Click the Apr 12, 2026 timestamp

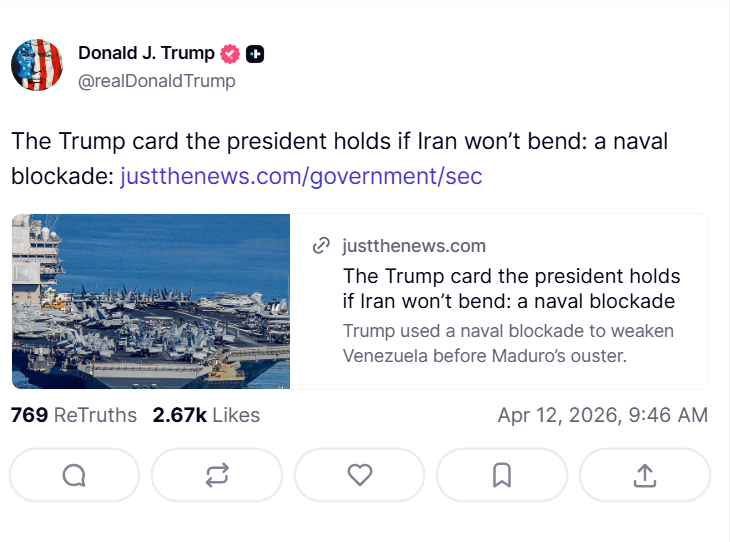coord(602,415)
